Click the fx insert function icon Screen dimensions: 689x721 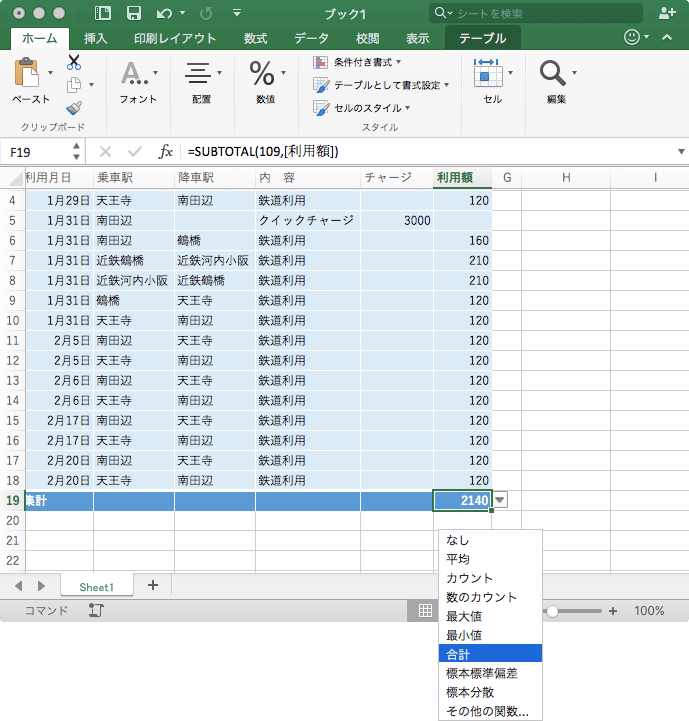tap(165, 151)
